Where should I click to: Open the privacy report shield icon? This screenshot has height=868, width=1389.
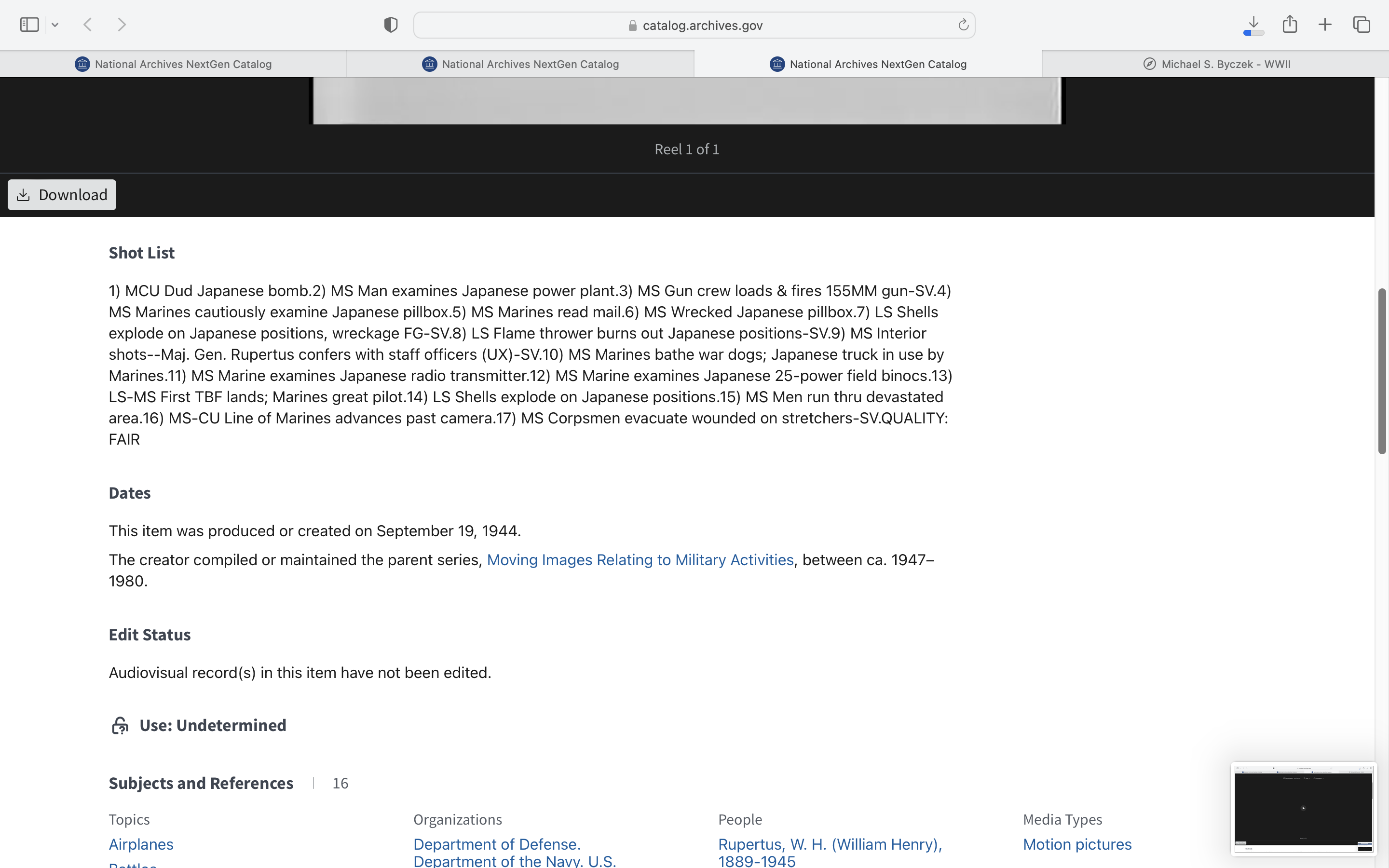point(390,25)
